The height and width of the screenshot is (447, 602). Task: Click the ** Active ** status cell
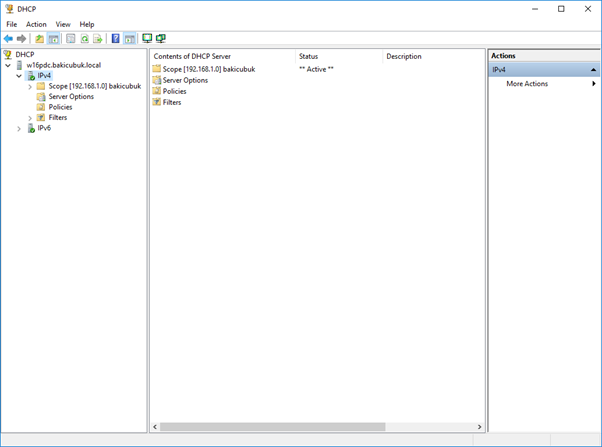316,69
